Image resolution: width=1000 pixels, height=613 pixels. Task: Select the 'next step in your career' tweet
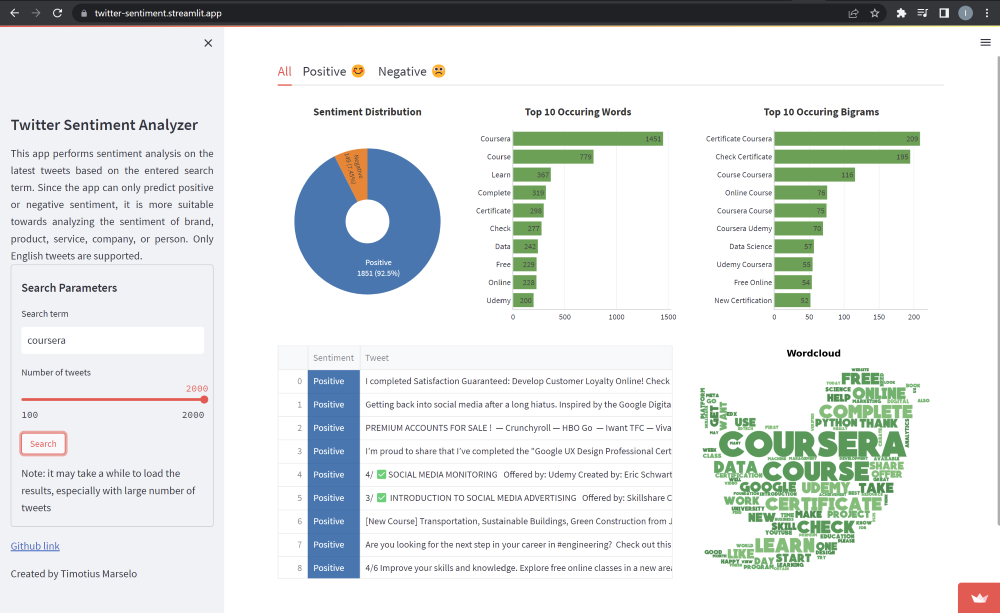pos(516,545)
